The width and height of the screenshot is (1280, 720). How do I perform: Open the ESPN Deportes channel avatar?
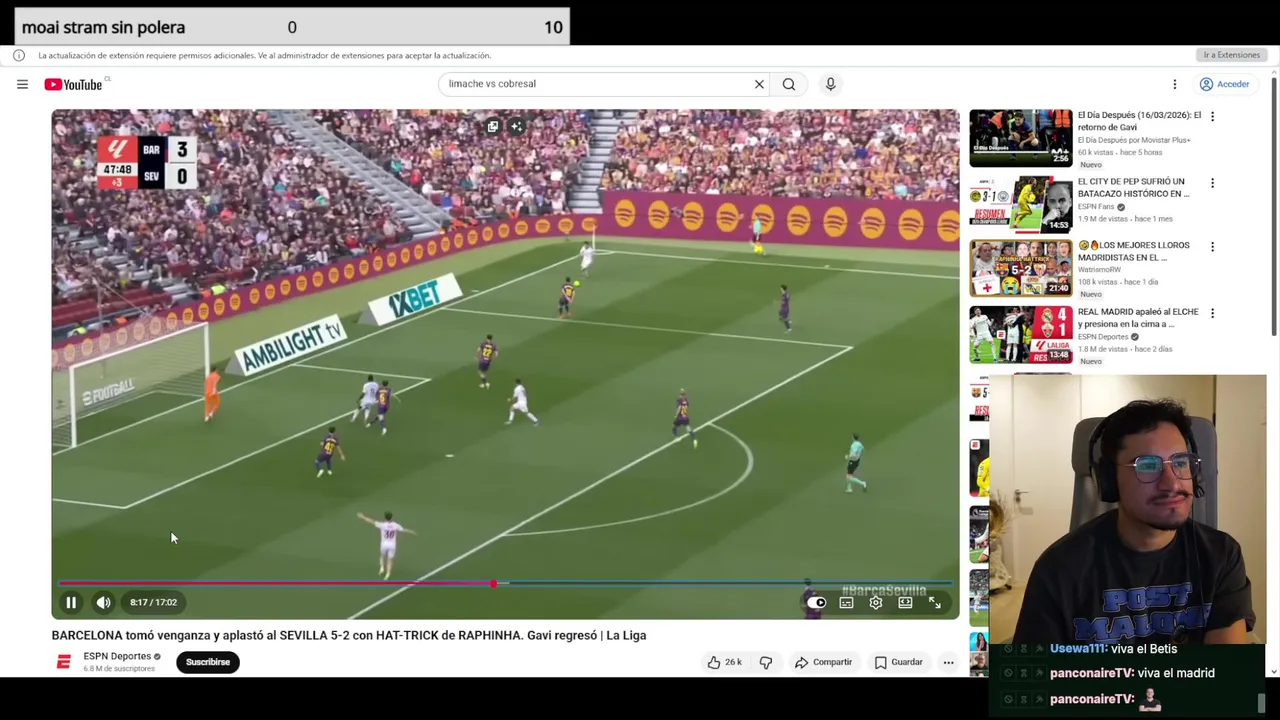(64, 662)
